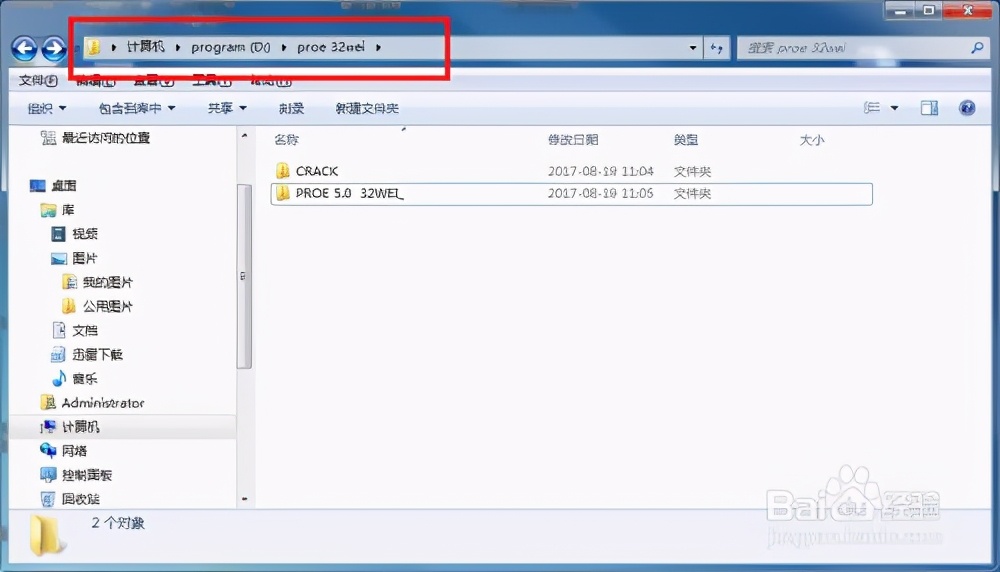Click program (D:) in the address breadcrumb
The width and height of the screenshot is (1000, 572).
[x=230, y=47]
